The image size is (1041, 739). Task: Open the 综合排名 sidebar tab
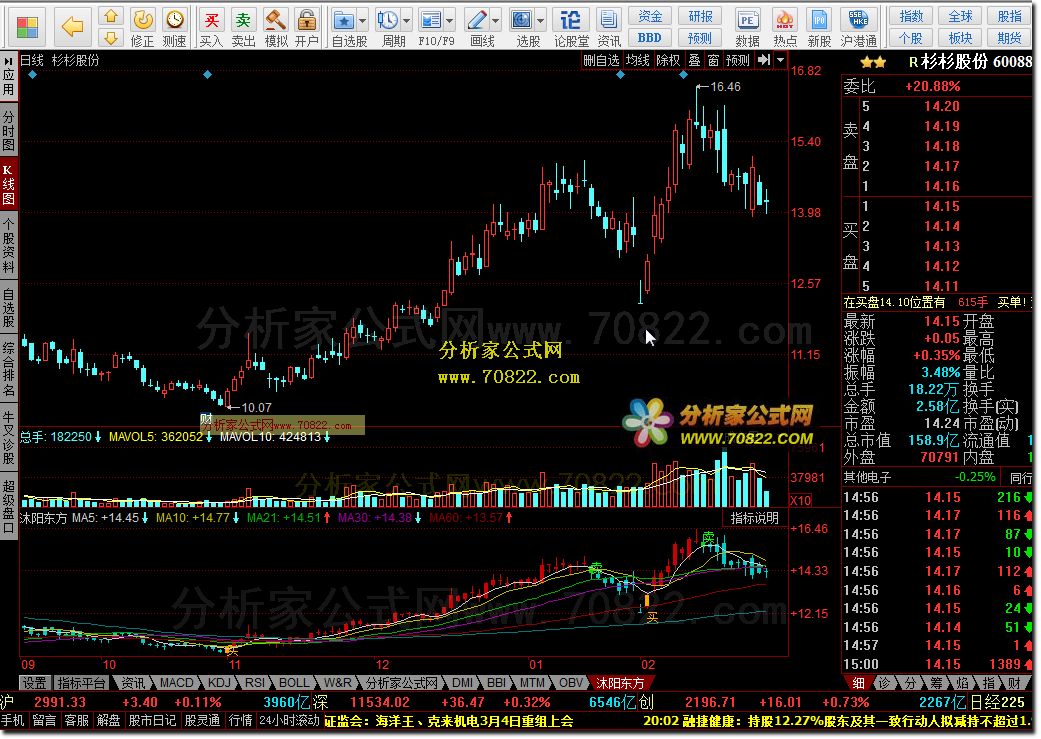pos(9,370)
